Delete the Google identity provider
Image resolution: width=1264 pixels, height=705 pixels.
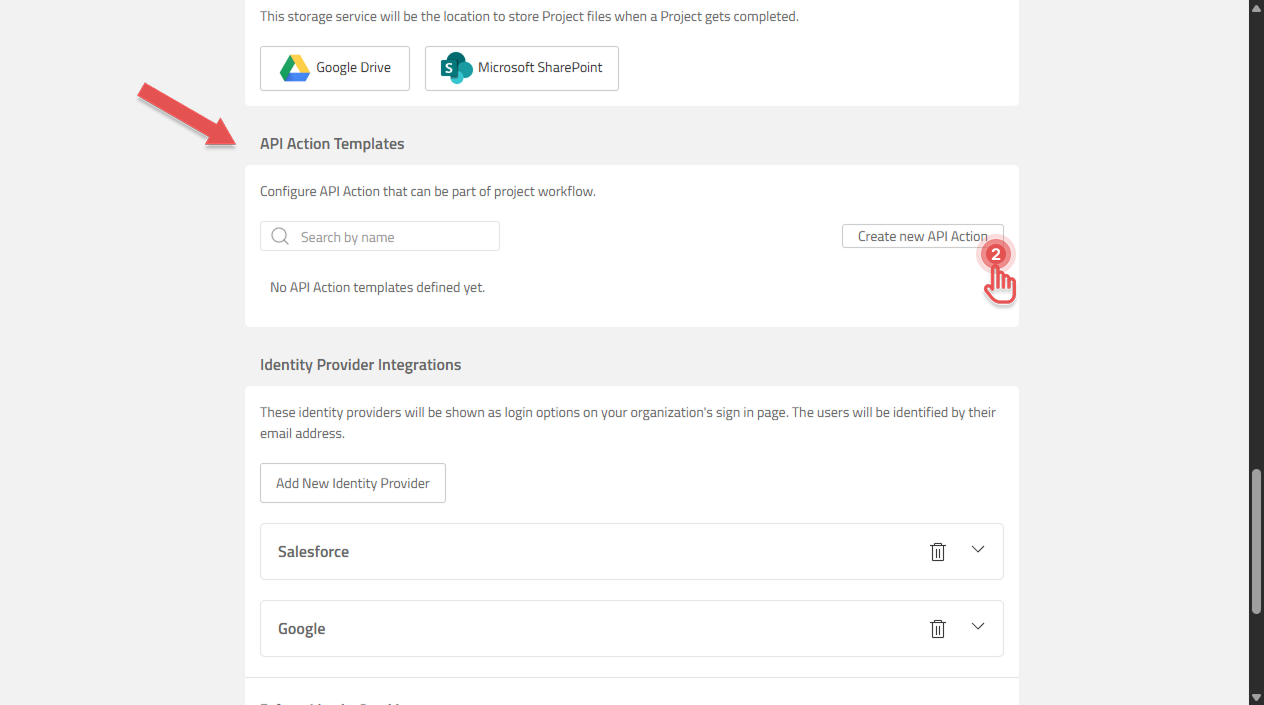coord(938,628)
